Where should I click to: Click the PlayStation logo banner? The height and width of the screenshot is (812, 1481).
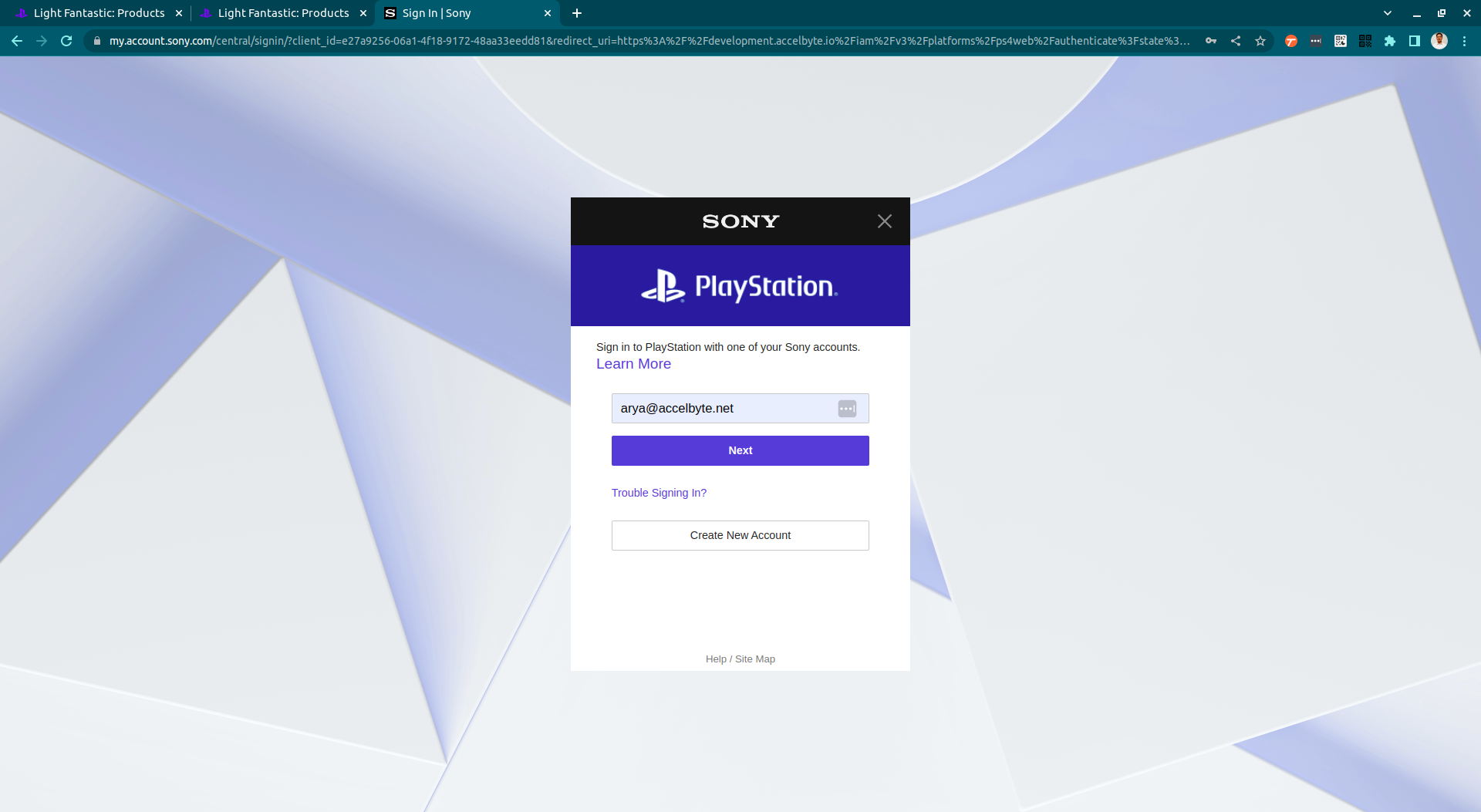pyautogui.click(x=740, y=286)
